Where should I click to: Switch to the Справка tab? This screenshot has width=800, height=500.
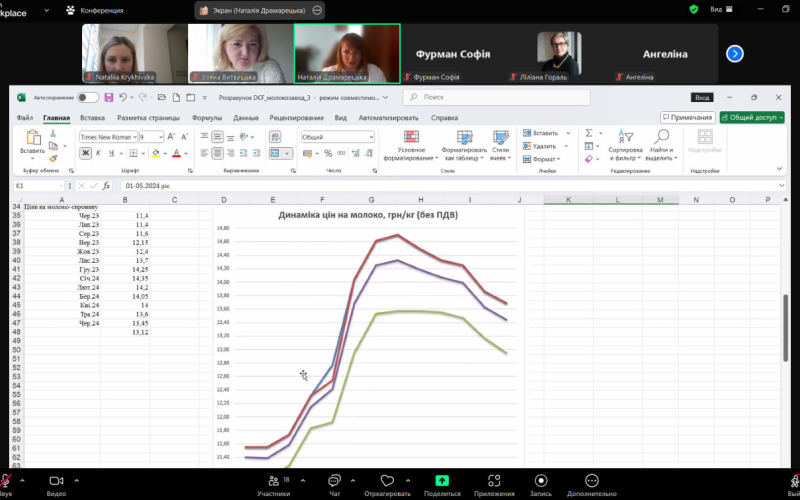click(x=444, y=117)
